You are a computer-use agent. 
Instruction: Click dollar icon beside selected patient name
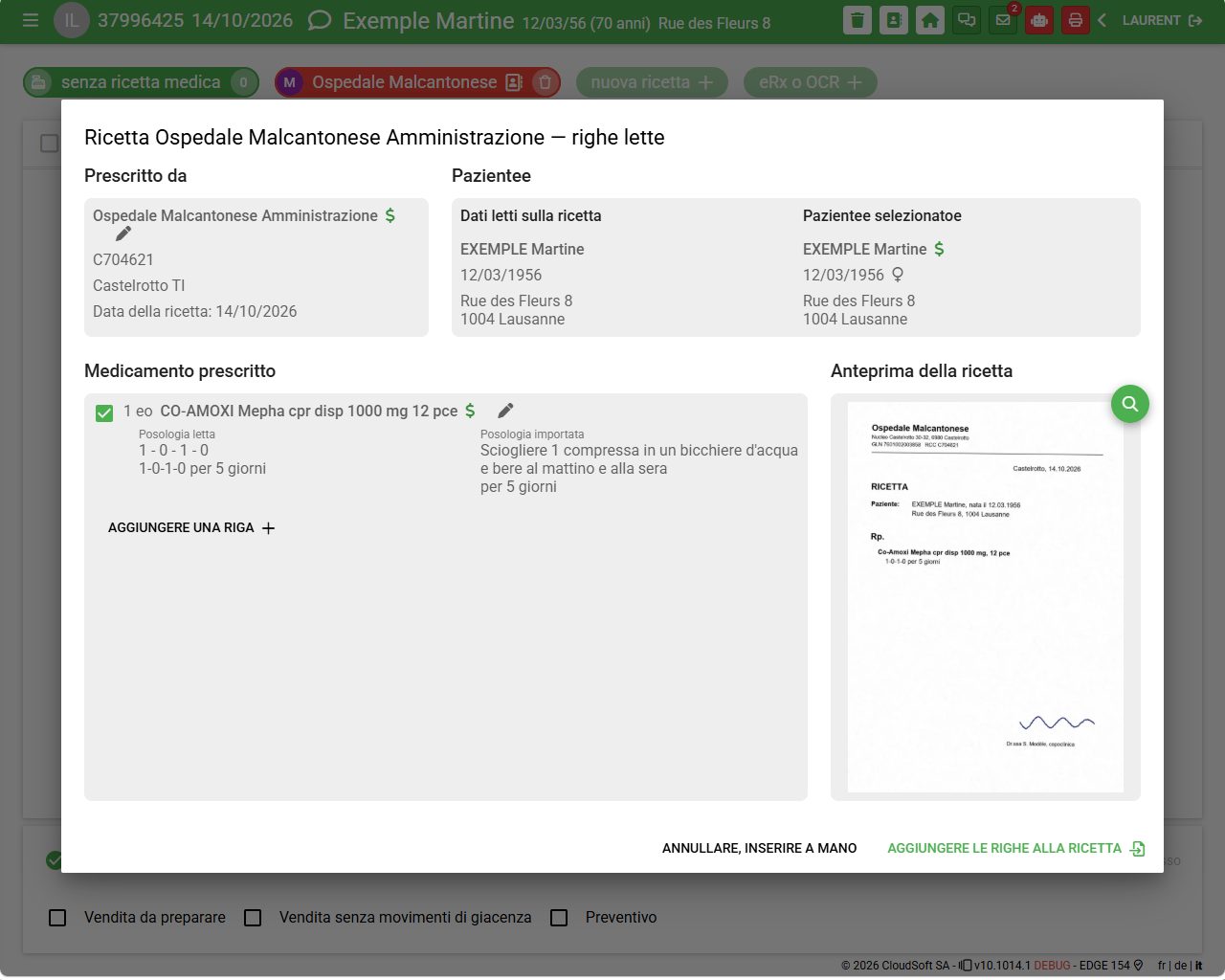pos(939,249)
